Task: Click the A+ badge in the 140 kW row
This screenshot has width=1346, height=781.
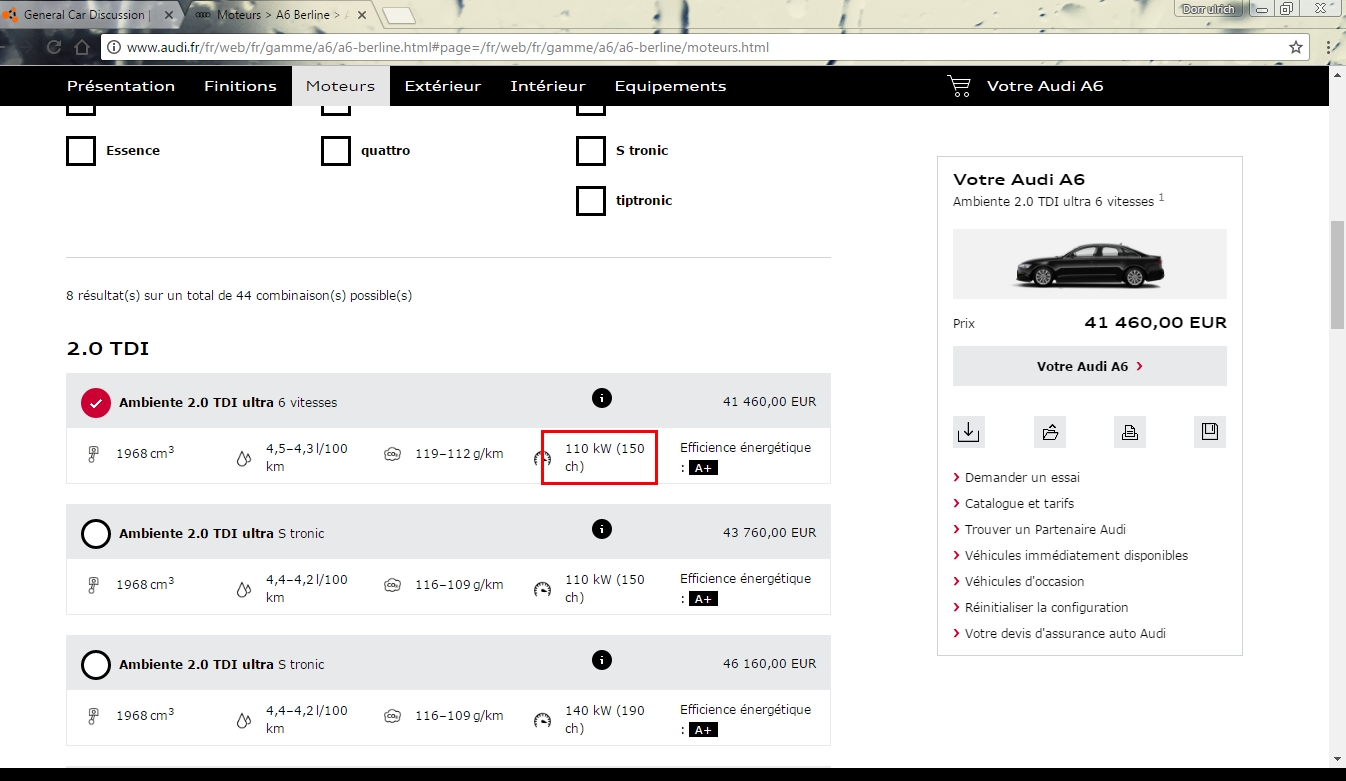Action: 703,730
